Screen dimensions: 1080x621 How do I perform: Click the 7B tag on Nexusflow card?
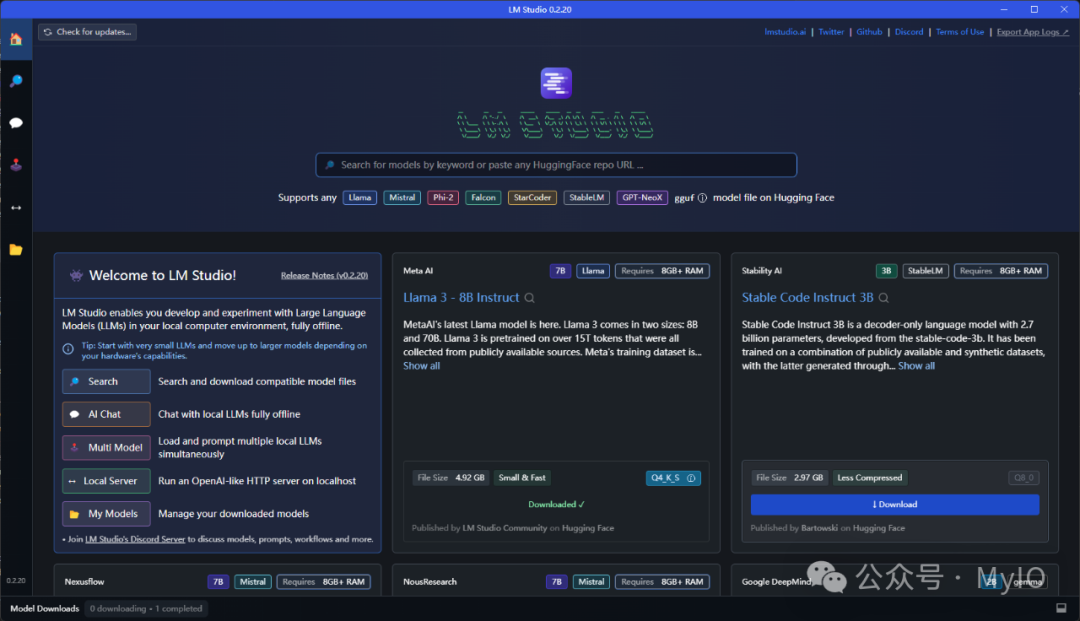click(x=218, y=582)
